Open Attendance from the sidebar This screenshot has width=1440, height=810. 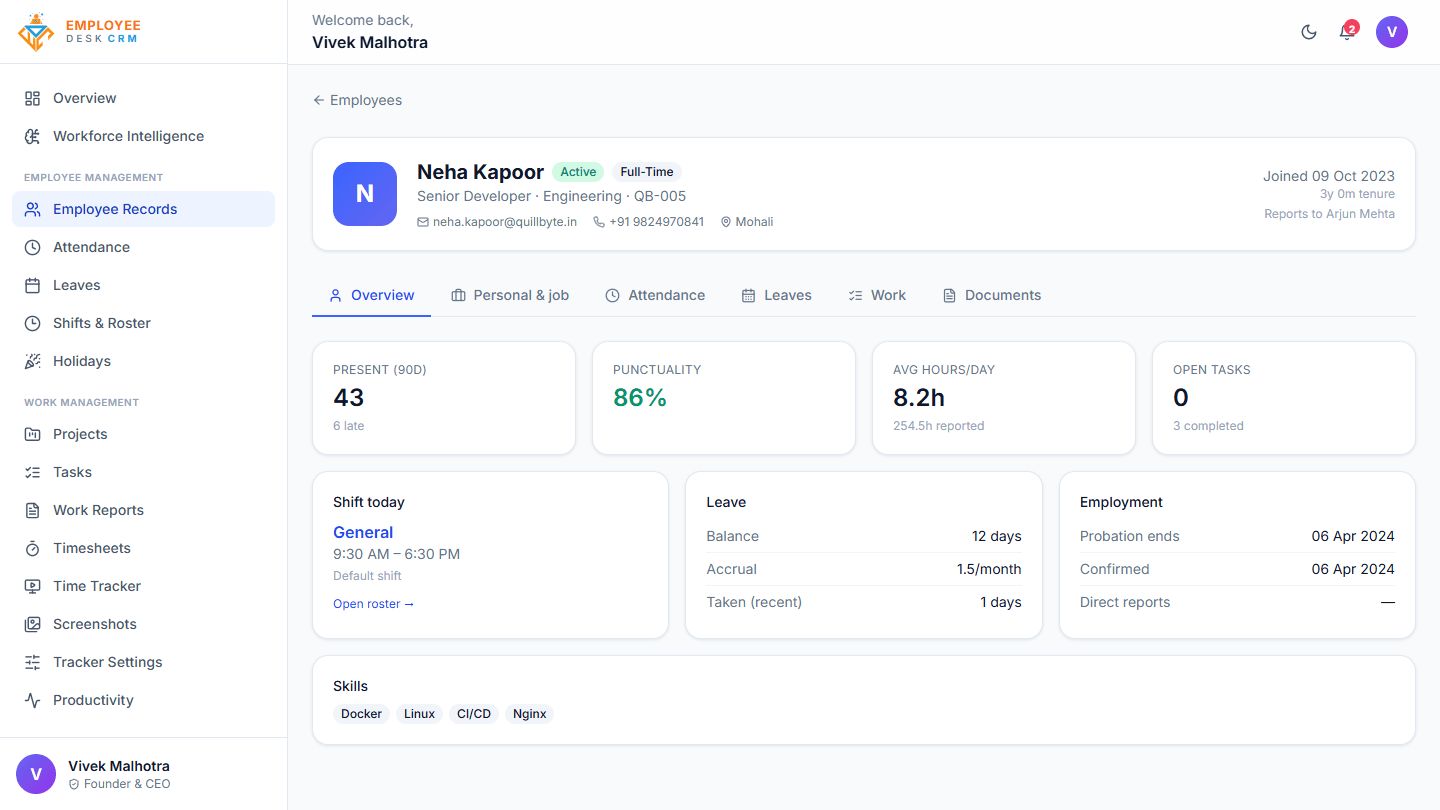(x=143, y=247)
